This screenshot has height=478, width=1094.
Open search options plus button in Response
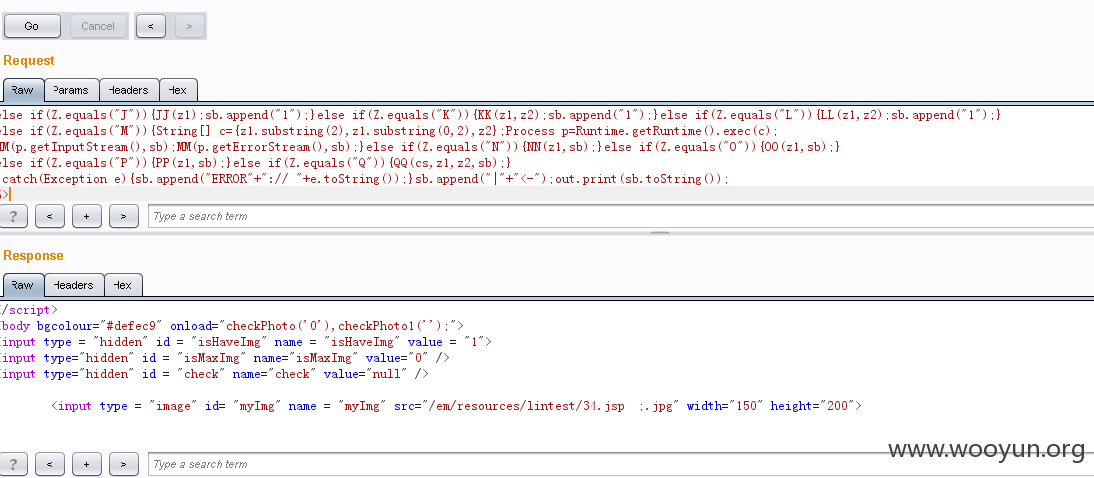coord(87,464)
